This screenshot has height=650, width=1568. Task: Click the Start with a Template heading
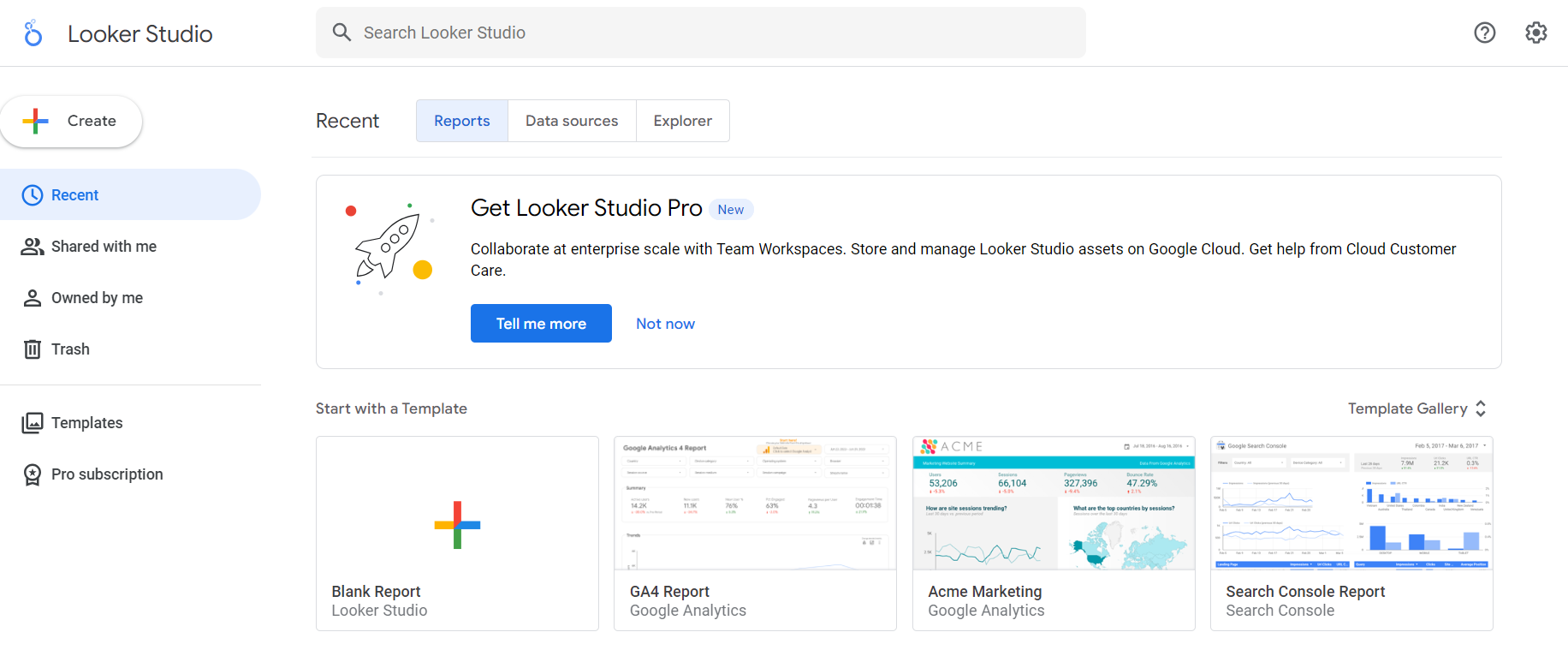click(x=391, y=408)
